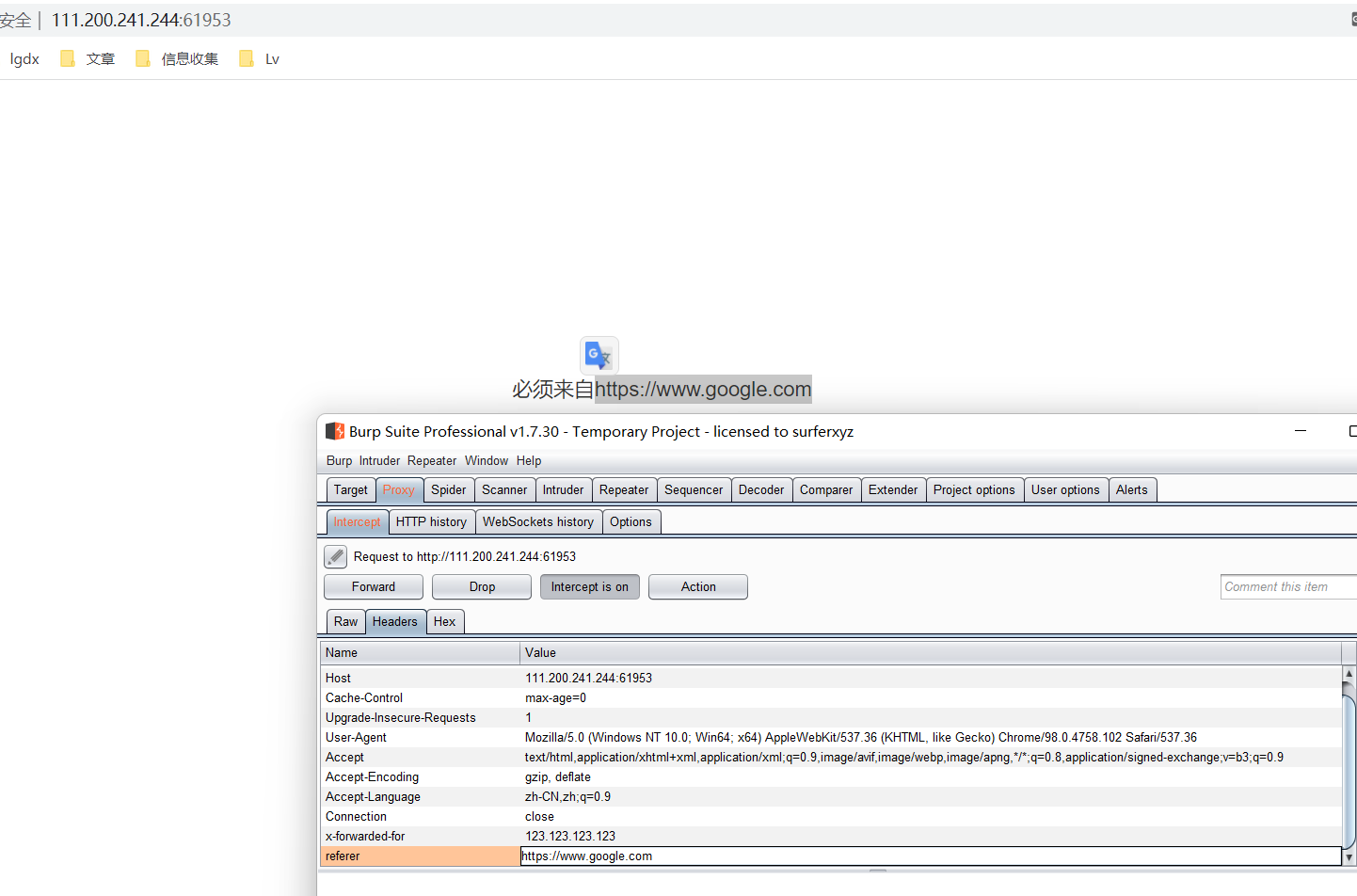Open the Help menu
The image size is (1357, 896).
[x=529, y=460]
